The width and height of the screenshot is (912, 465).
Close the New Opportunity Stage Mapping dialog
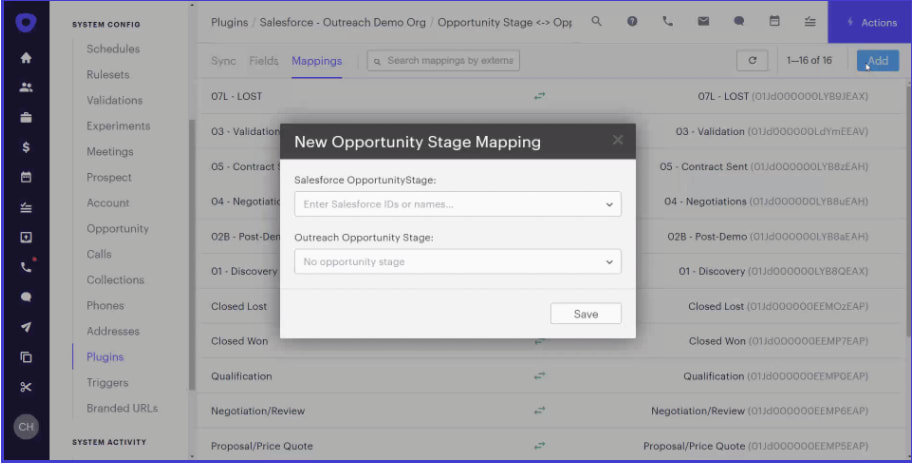pos(618,140)
